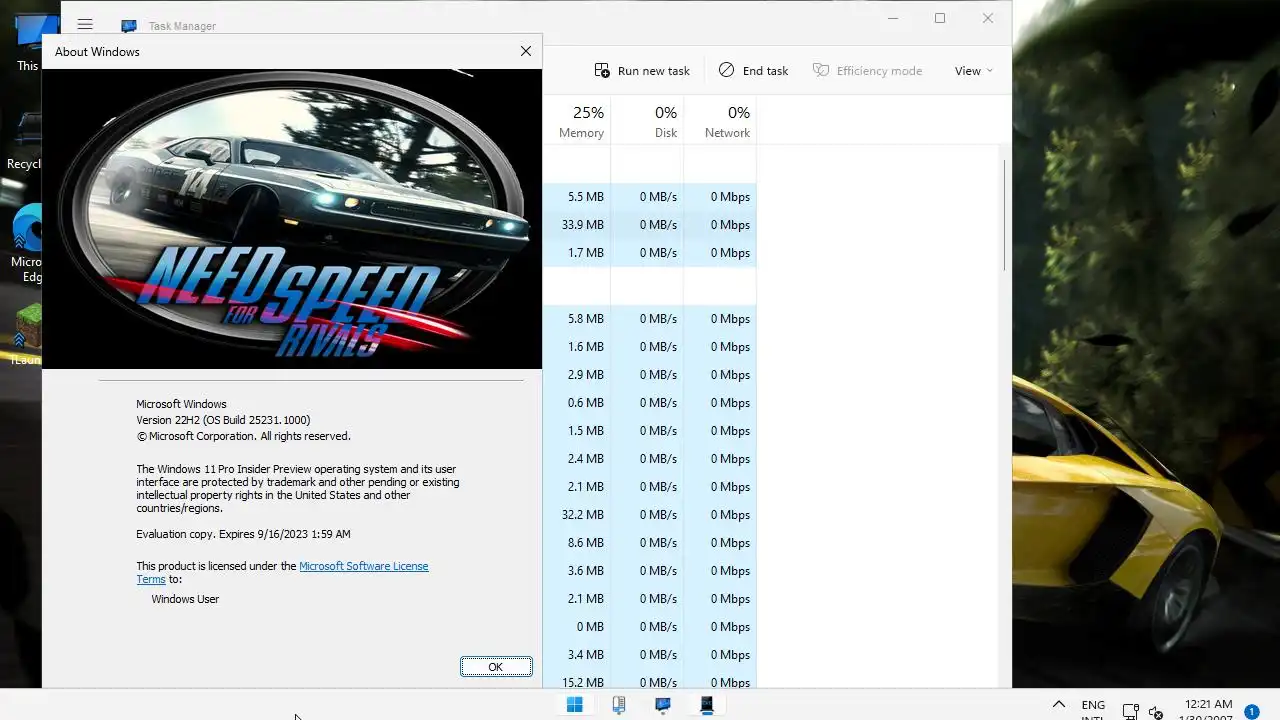Select the row with 8.6 MB memory
Viewport: 1280px width, 720px height.
(x=649, y=543)
